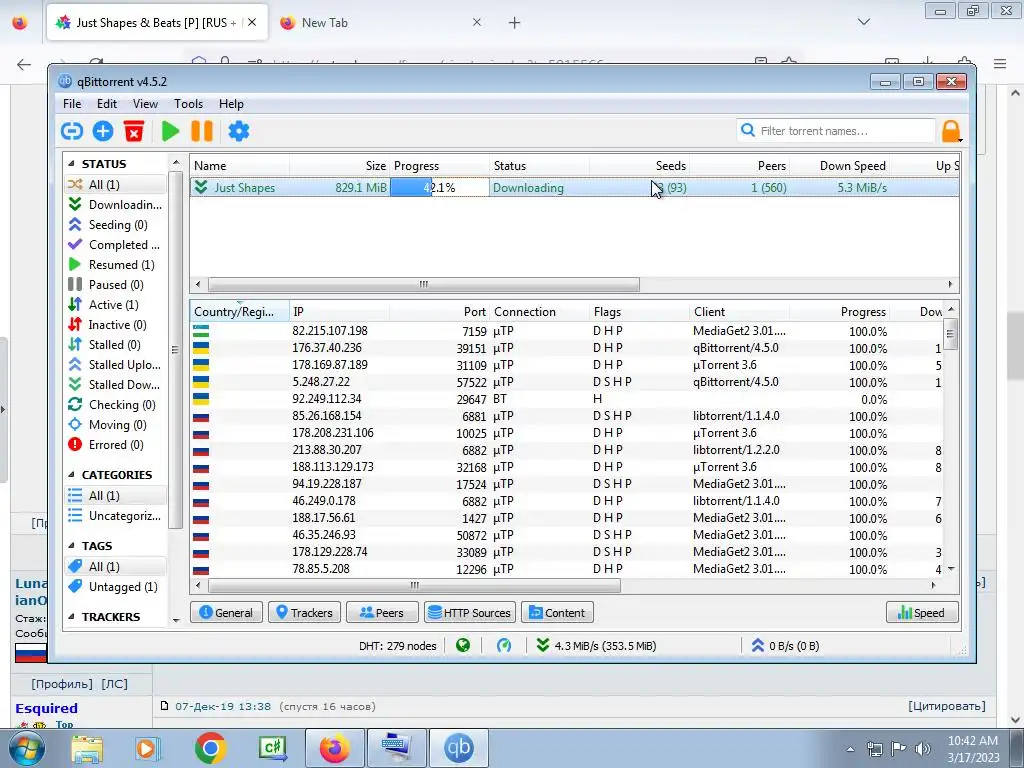Sort peers by Flags column header
This screenshot has height=768, width=1024.
tap(639, 312)
